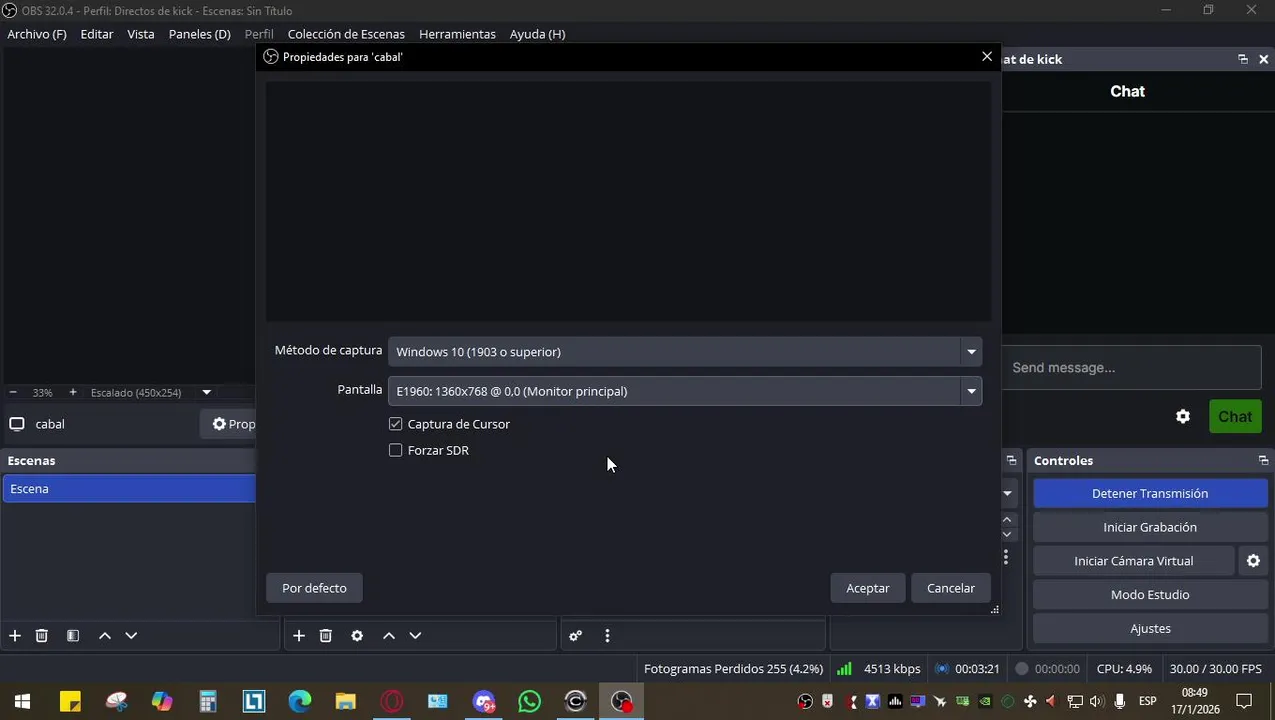The width and height of the screenshot is (1275, 720).
Task: Open the Pantalla monitor dropdown
Action: [x=685, y=391]
